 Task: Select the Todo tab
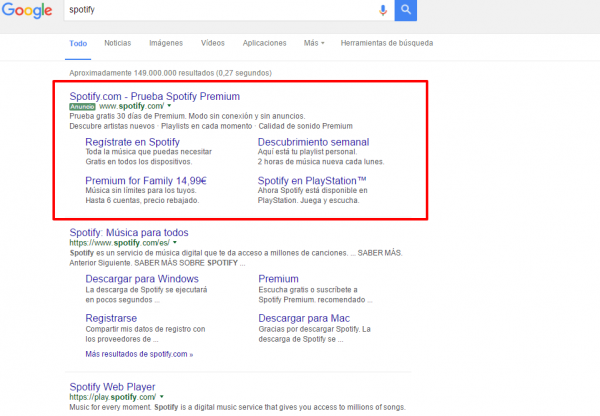[x=78, y=44]
